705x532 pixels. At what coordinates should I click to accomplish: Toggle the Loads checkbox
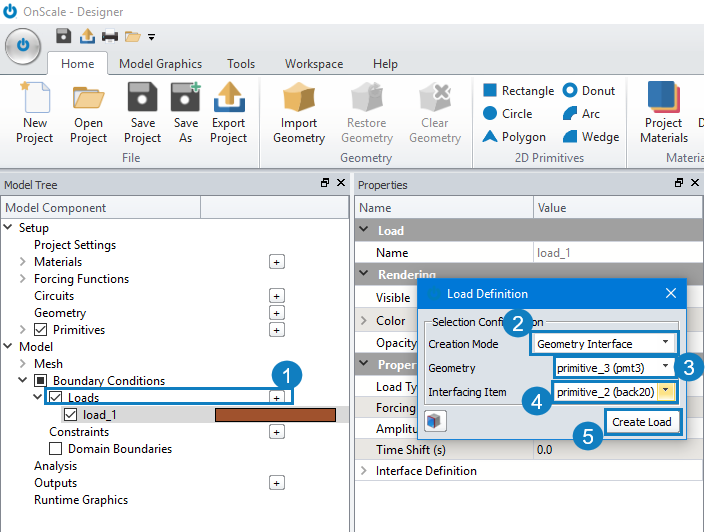(x=55, y=398)
